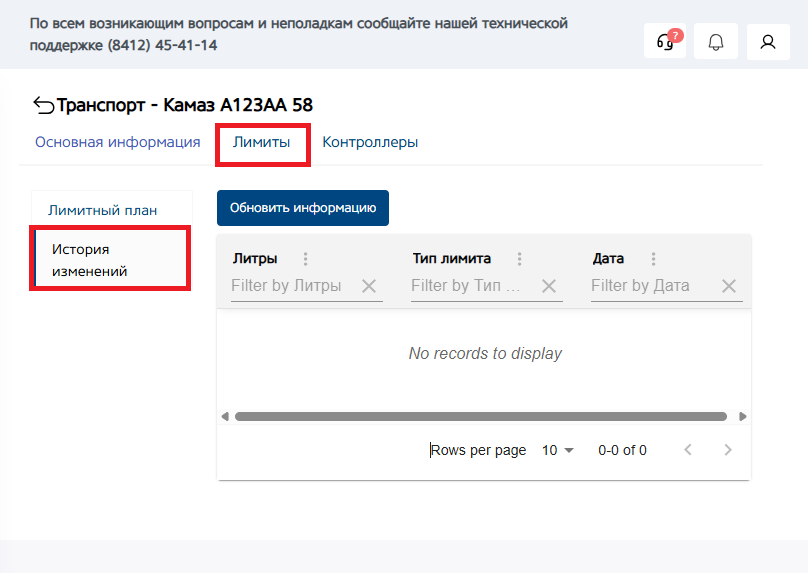Open the user profile icon

point(768,41)
